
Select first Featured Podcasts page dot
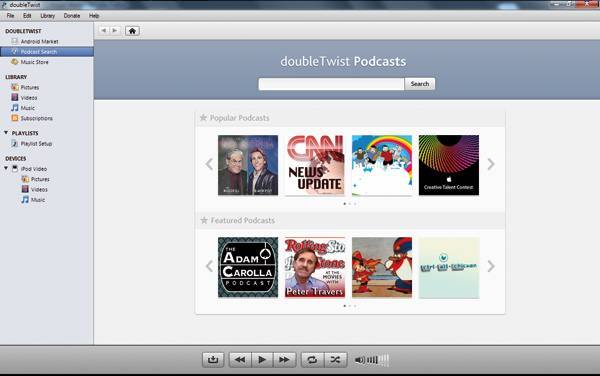(x=345, y=306)
